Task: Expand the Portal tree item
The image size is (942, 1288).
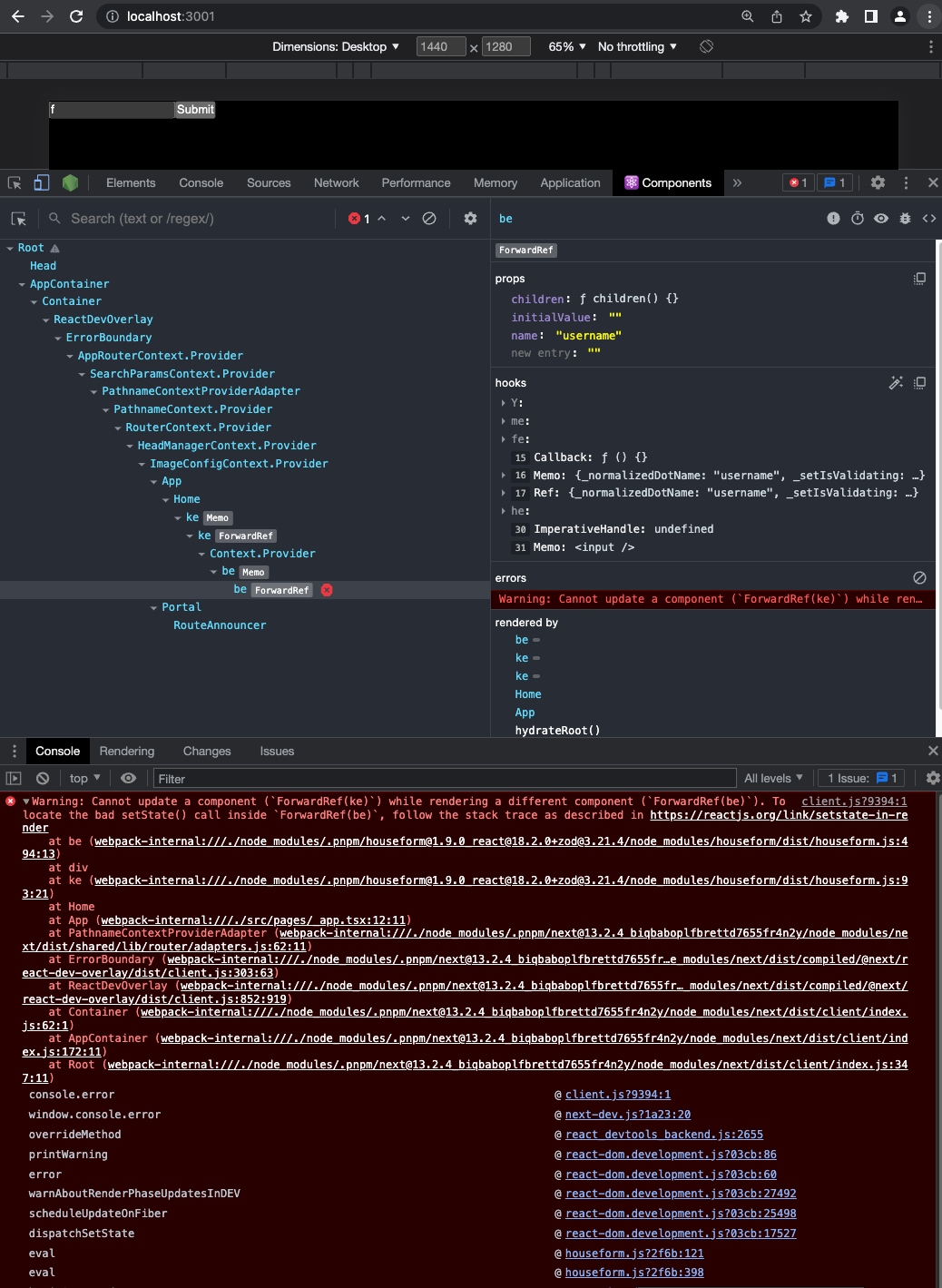Action: (x=152, y=606)
